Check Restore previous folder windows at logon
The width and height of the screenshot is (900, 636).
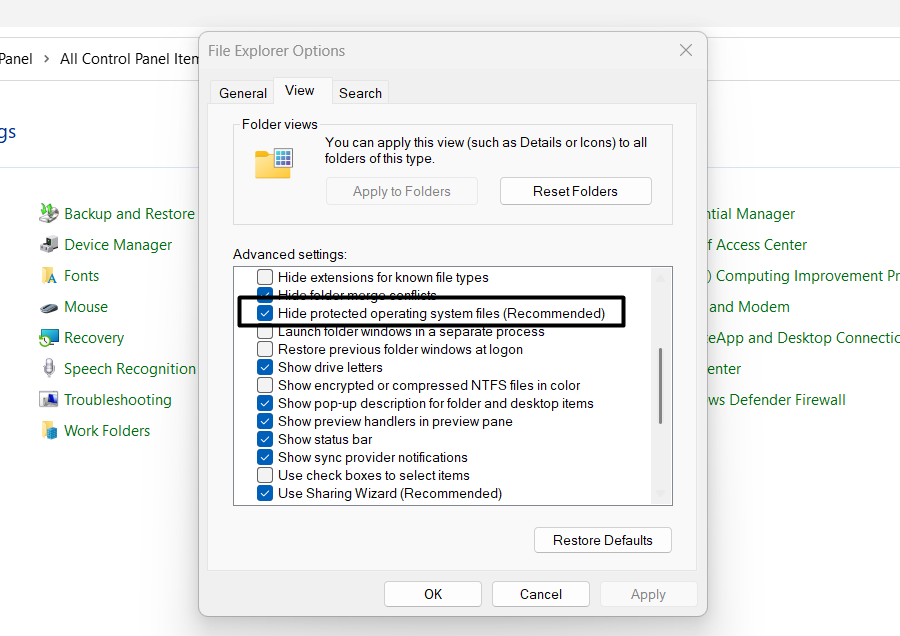265,349
